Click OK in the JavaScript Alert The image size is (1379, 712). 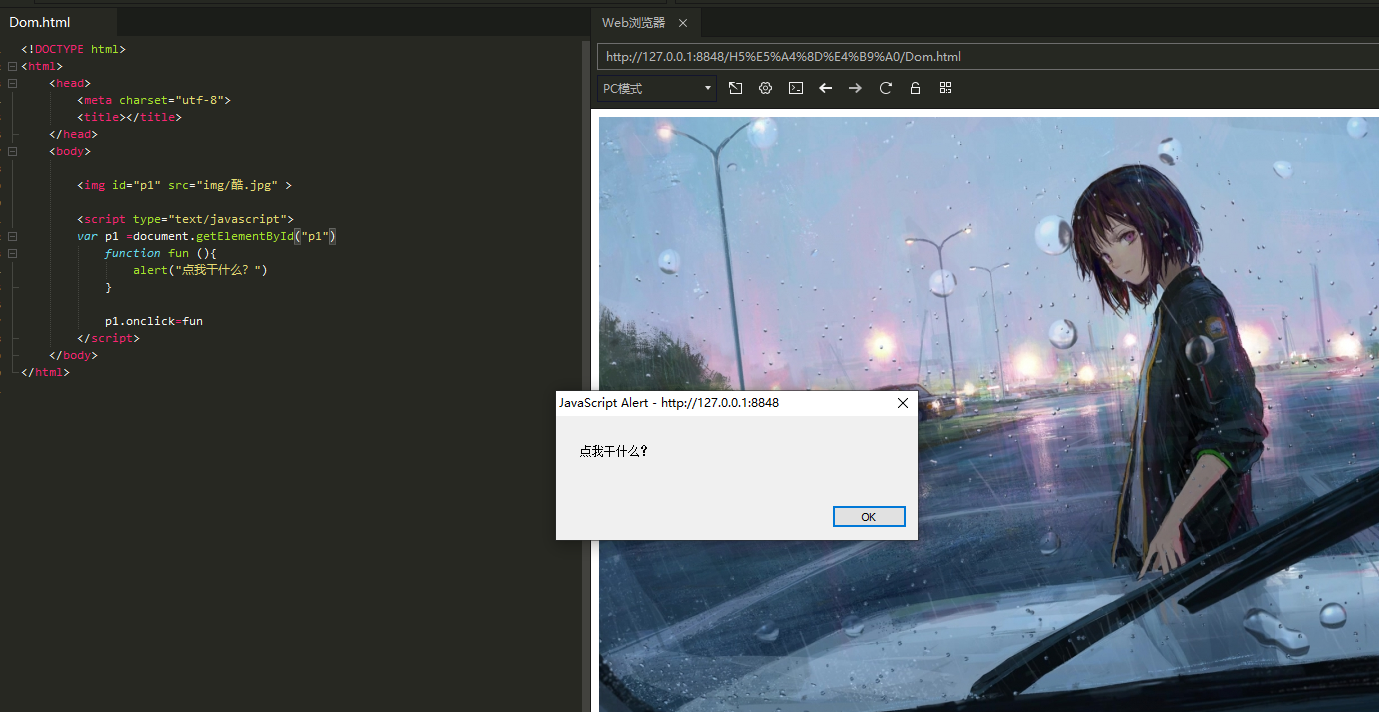coord(868,516)
